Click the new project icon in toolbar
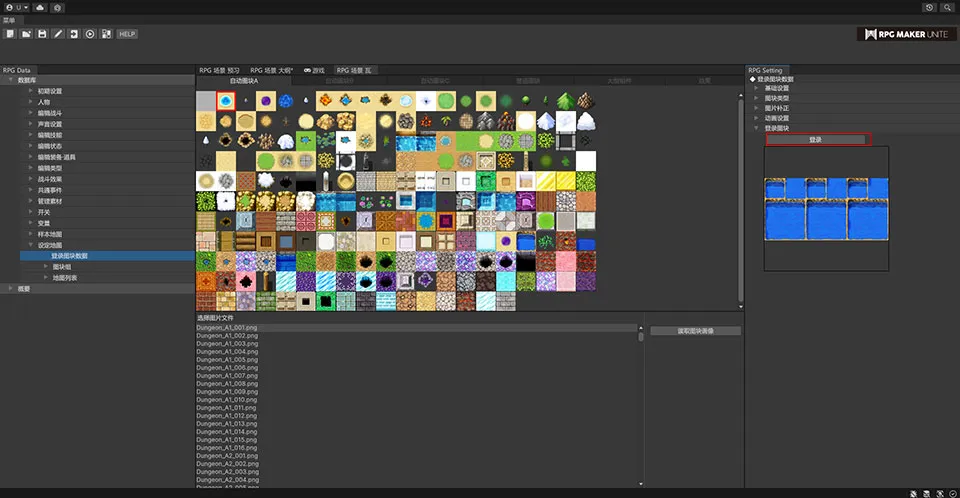The image size is (960, 498). 9,34
